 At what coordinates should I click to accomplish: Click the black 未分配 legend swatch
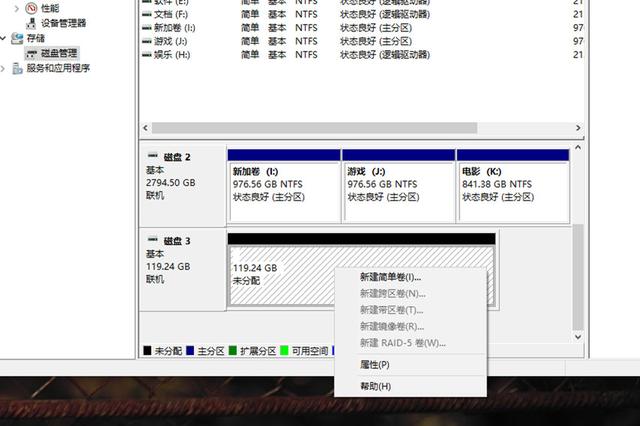tap(148, 351)
